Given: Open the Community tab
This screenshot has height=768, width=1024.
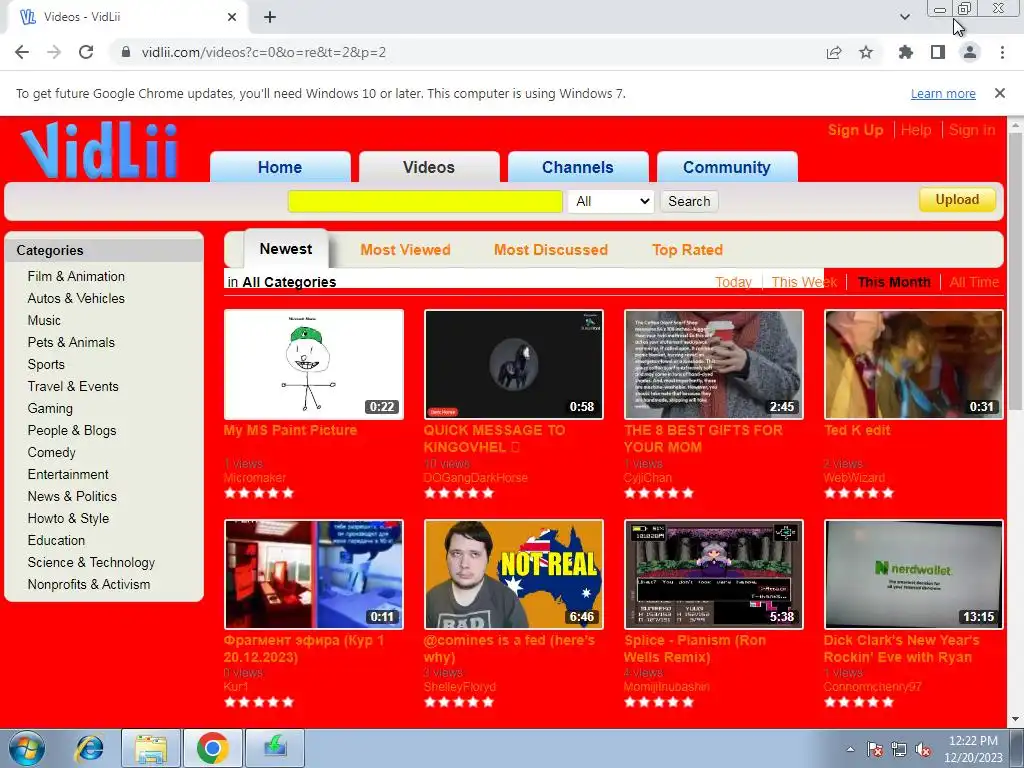Looking at the screenshot, I should click(x=727, y=167).
